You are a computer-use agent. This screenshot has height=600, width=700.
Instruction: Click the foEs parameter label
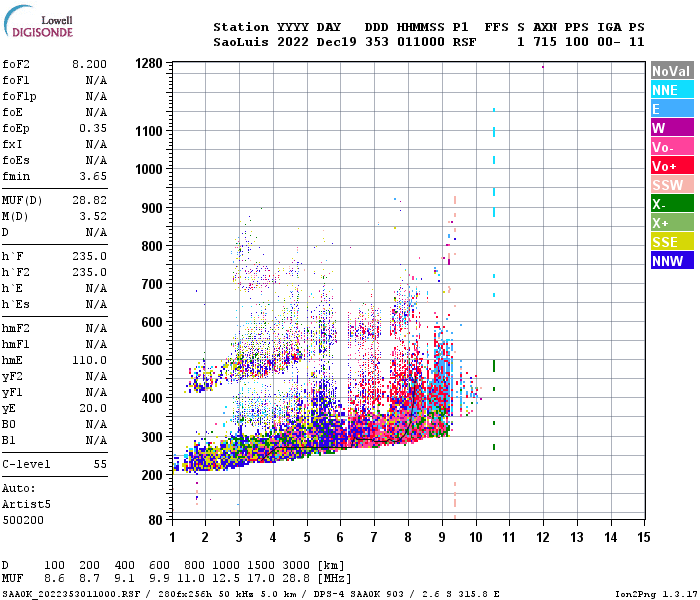16,160
